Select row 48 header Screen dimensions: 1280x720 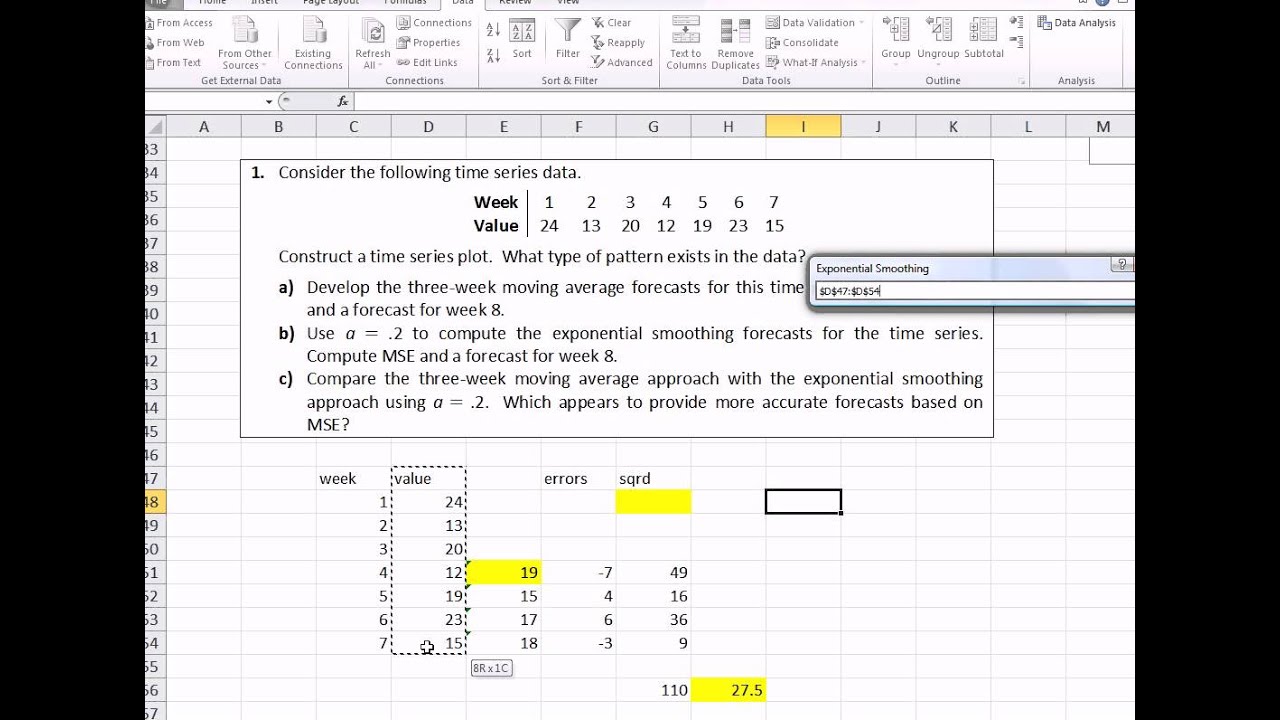point(155,502)
